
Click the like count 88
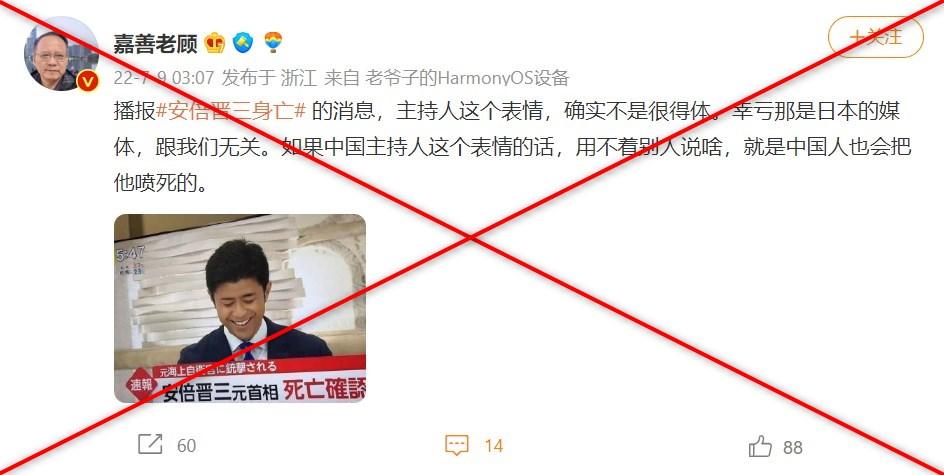[793, 447]
